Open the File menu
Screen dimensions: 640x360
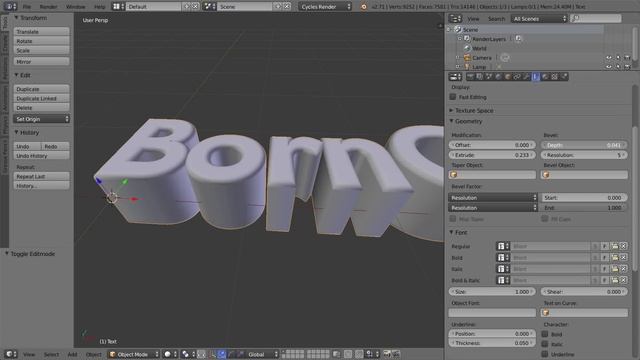[x=27, y=7]
